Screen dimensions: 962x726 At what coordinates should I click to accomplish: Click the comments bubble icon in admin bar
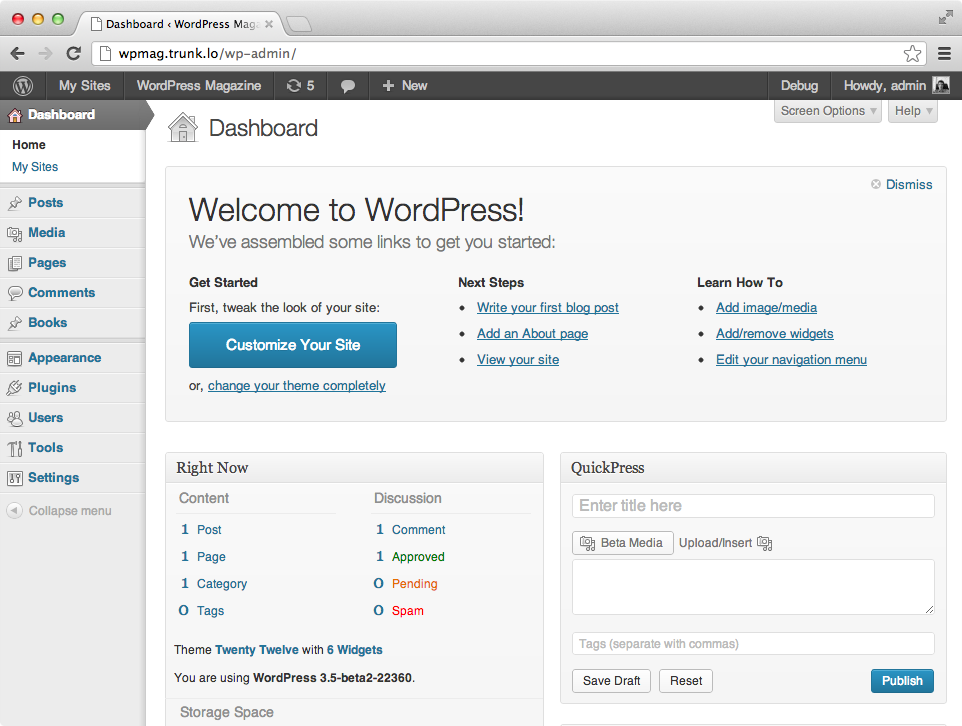(x=348, y=86)
